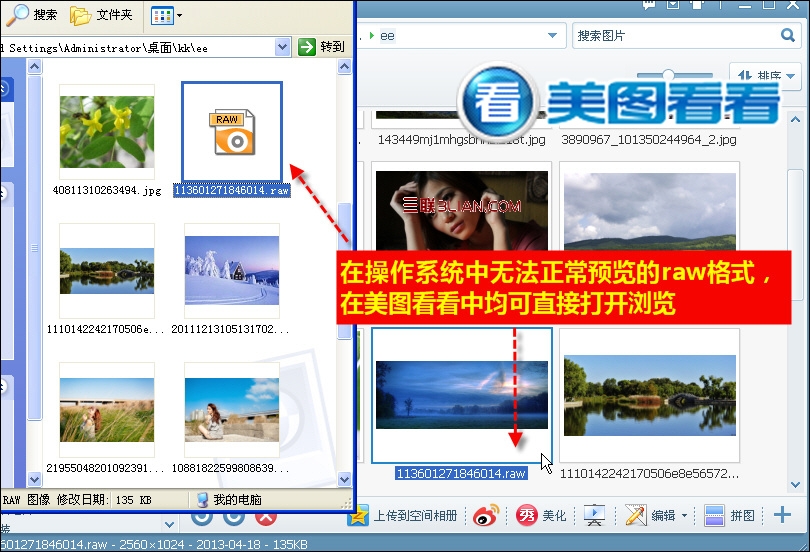Click the 3890967_101350244964_2.jpg filename label
810x552 pixels.
pyautogui.click(x=649, y=139)
